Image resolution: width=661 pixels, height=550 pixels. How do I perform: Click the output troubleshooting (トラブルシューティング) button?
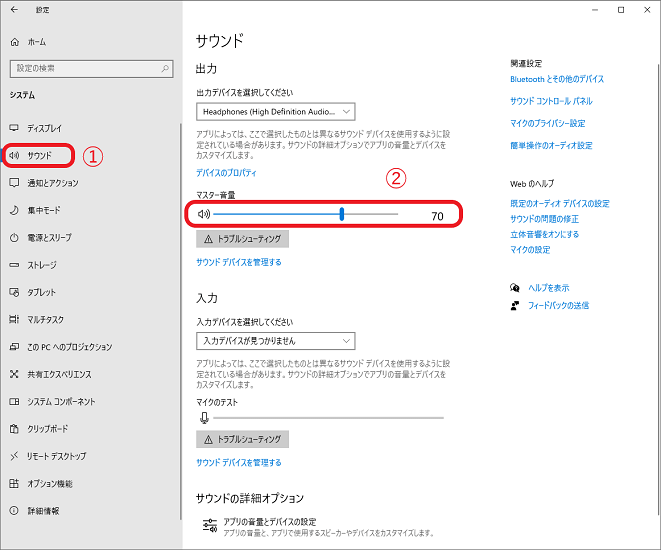pyautogui.click(x=243, y=240)
